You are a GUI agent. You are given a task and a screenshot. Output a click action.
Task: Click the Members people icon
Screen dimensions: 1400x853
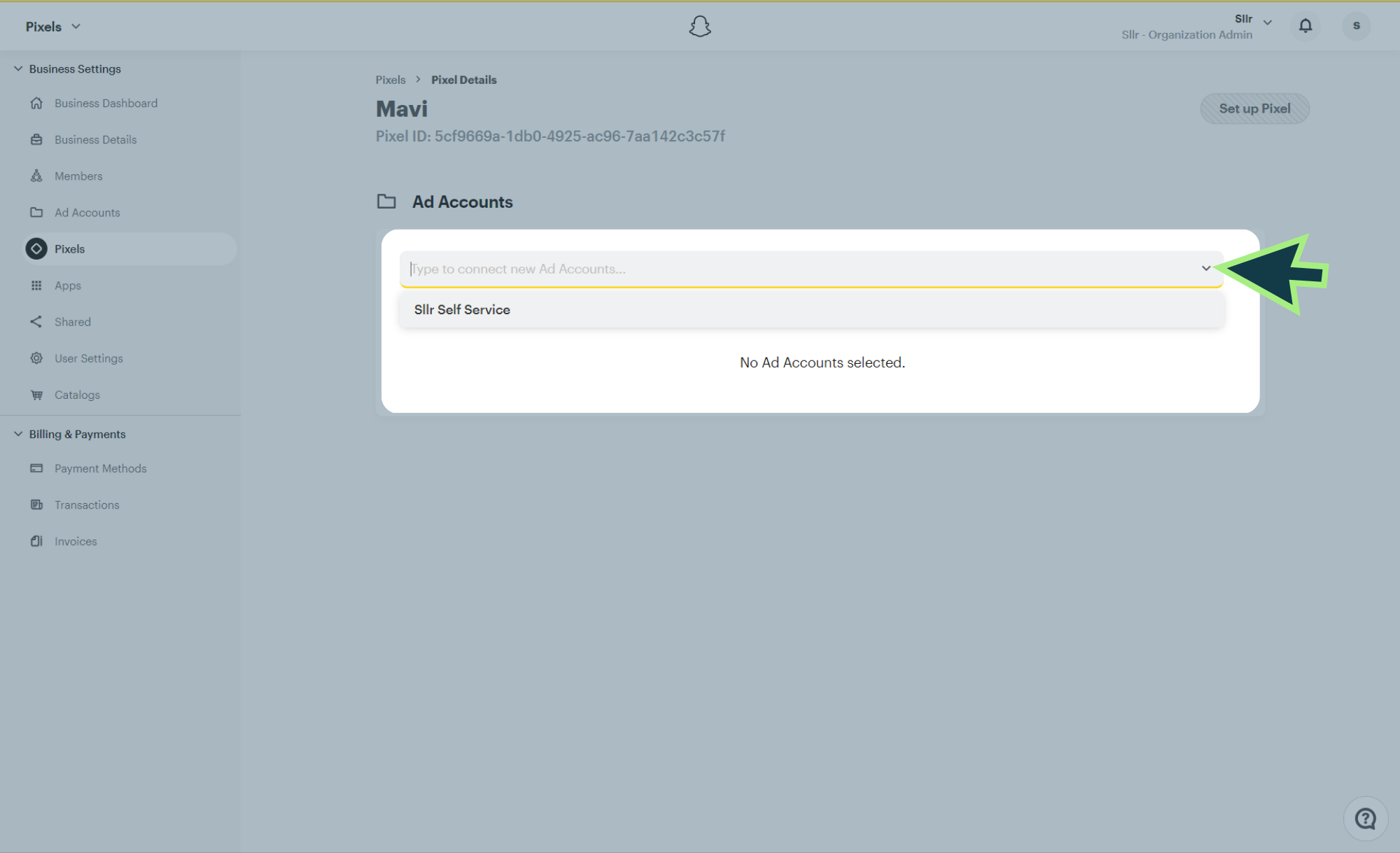36,176
